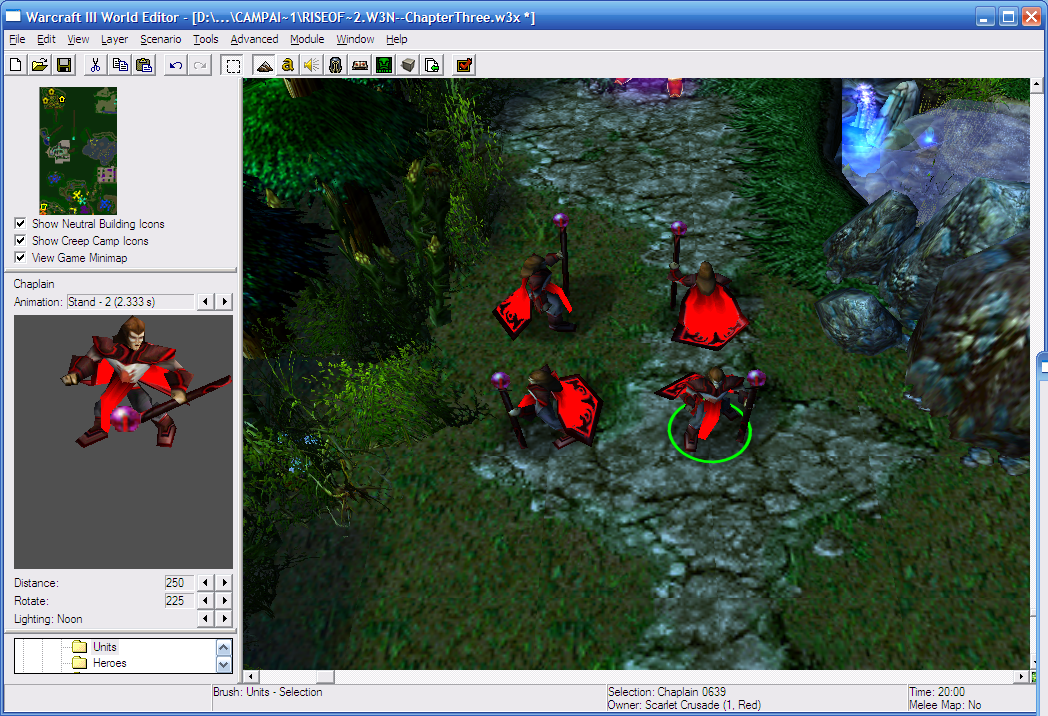Open the Window menu
The image size is (1048, 716).
355,39
